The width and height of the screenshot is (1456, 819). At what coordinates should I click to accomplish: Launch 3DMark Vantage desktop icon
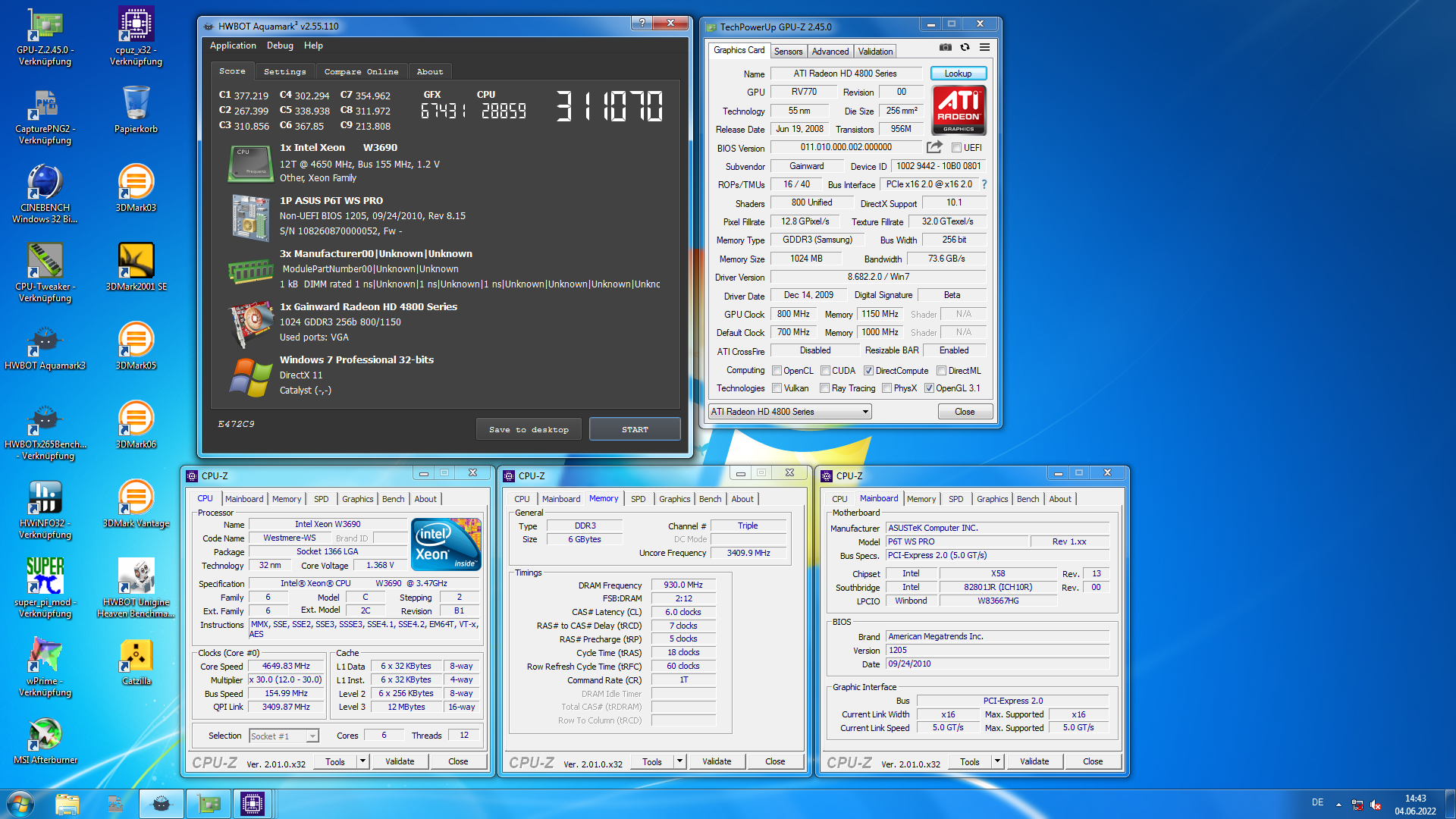136,504
